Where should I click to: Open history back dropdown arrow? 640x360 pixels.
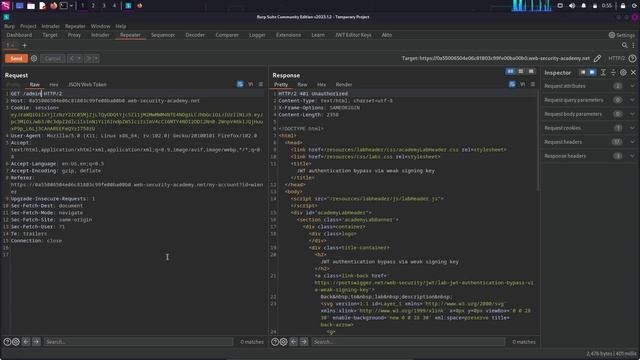(79, 58)
